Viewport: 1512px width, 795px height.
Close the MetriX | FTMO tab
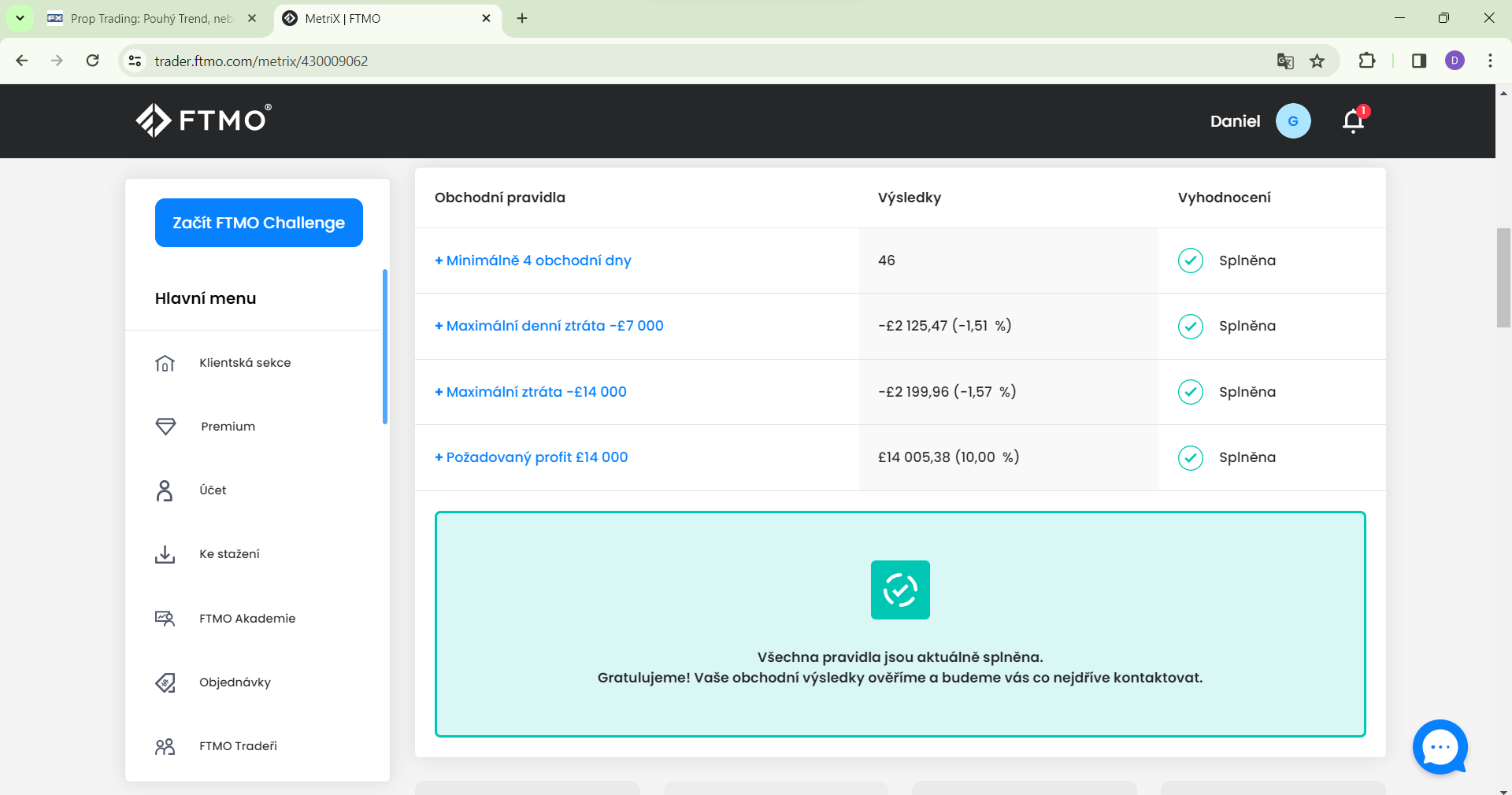click(486, 18)
